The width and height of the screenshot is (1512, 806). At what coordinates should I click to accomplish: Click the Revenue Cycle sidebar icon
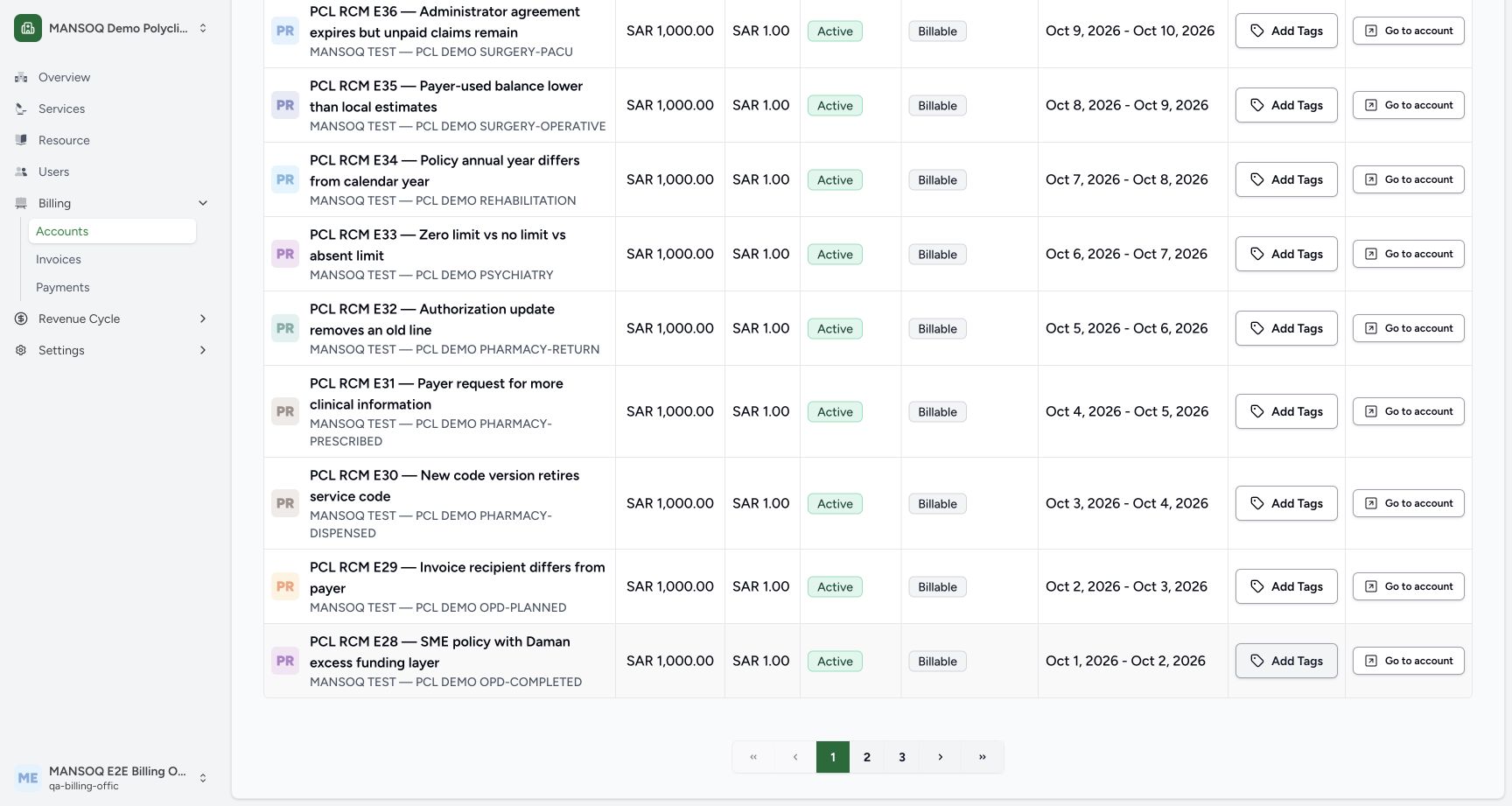click(x=21, y=319)
